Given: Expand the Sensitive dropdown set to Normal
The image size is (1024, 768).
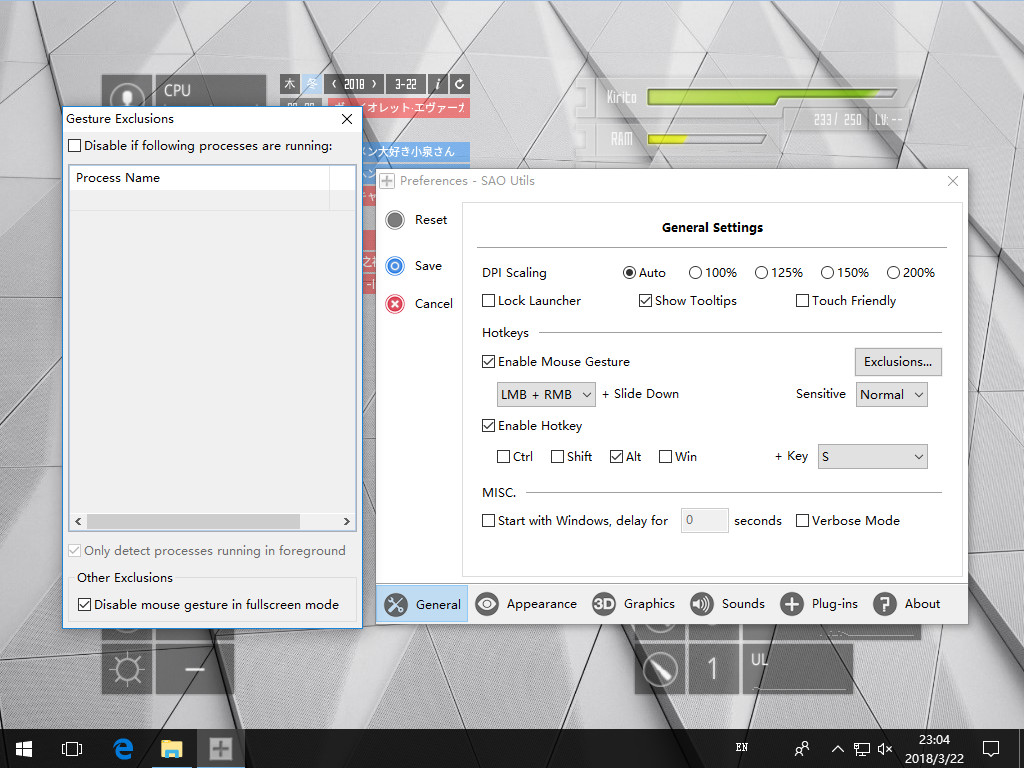Looking at the screenshot, I should tap(891, 394).
